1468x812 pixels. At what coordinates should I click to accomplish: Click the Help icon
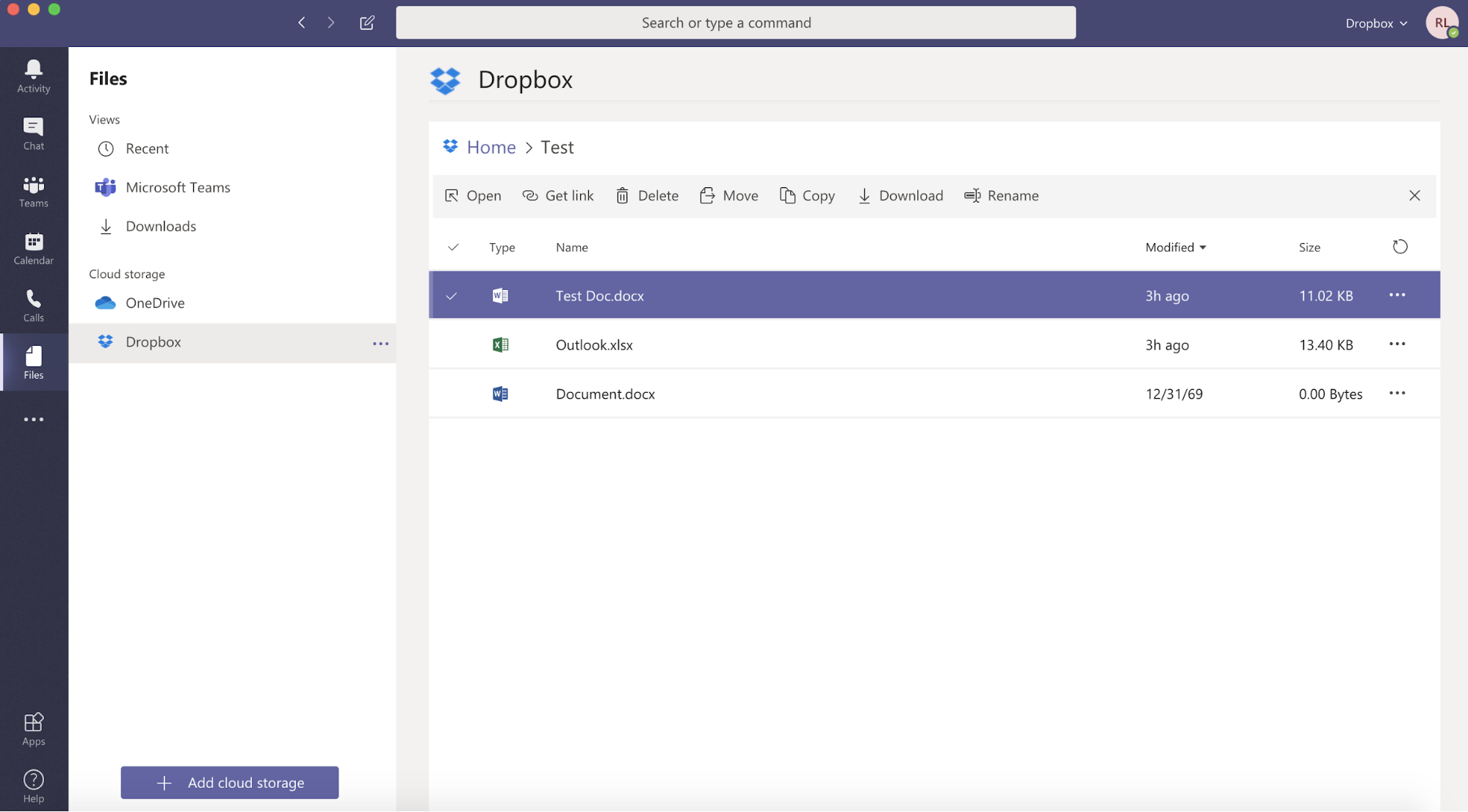click(x=34, y=786)
